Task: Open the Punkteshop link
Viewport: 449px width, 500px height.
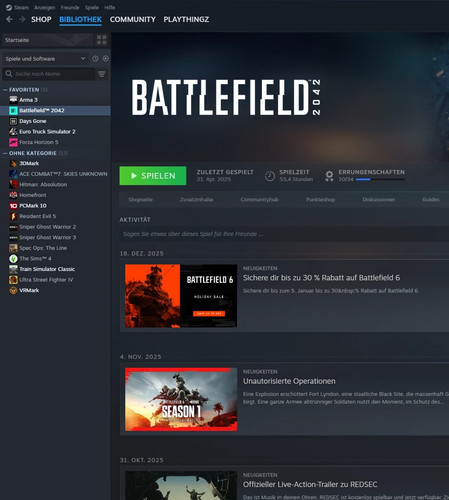Action: click(x=320, y=200)
